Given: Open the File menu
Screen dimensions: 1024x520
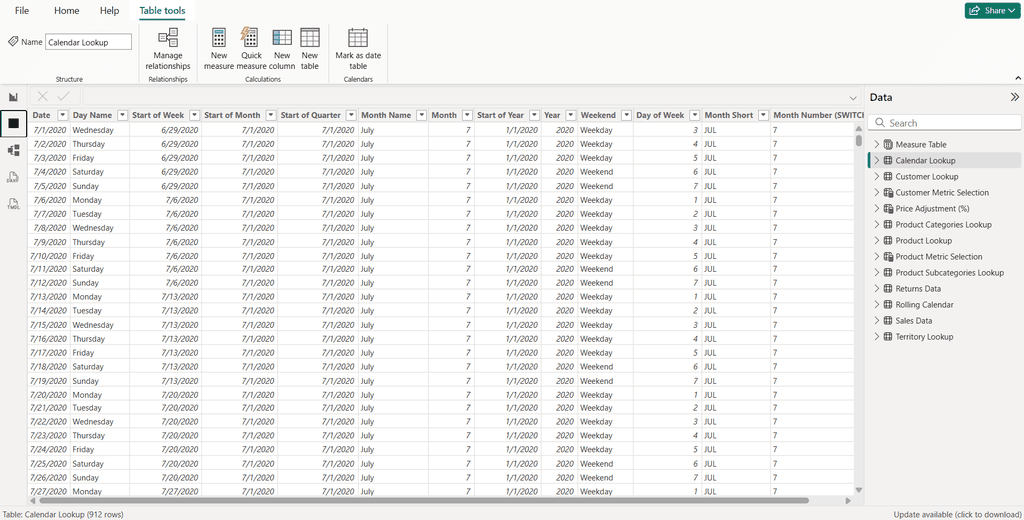Looking at the screenshot, I should (22, 11).
